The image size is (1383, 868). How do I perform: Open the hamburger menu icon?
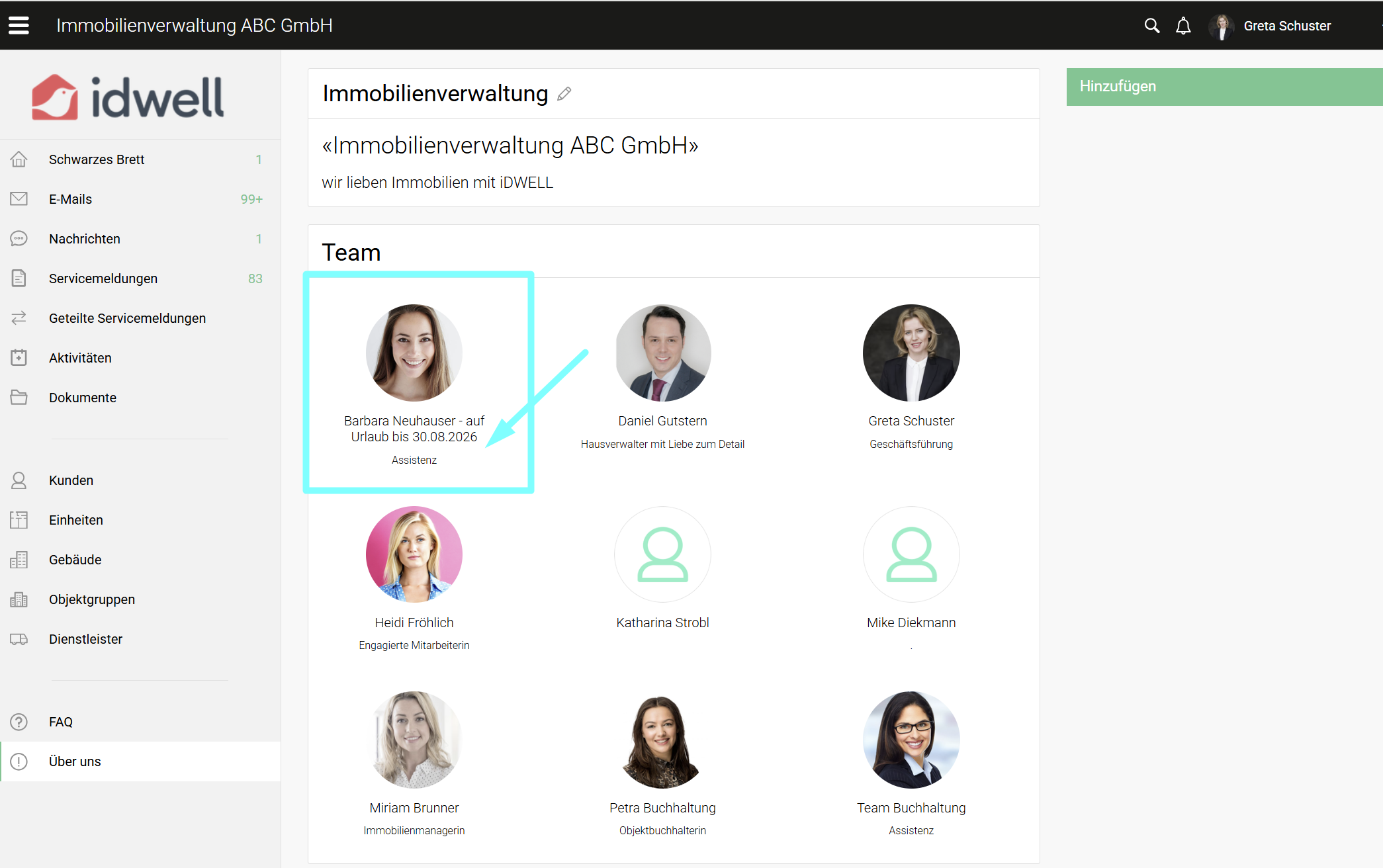click(19, 25)
